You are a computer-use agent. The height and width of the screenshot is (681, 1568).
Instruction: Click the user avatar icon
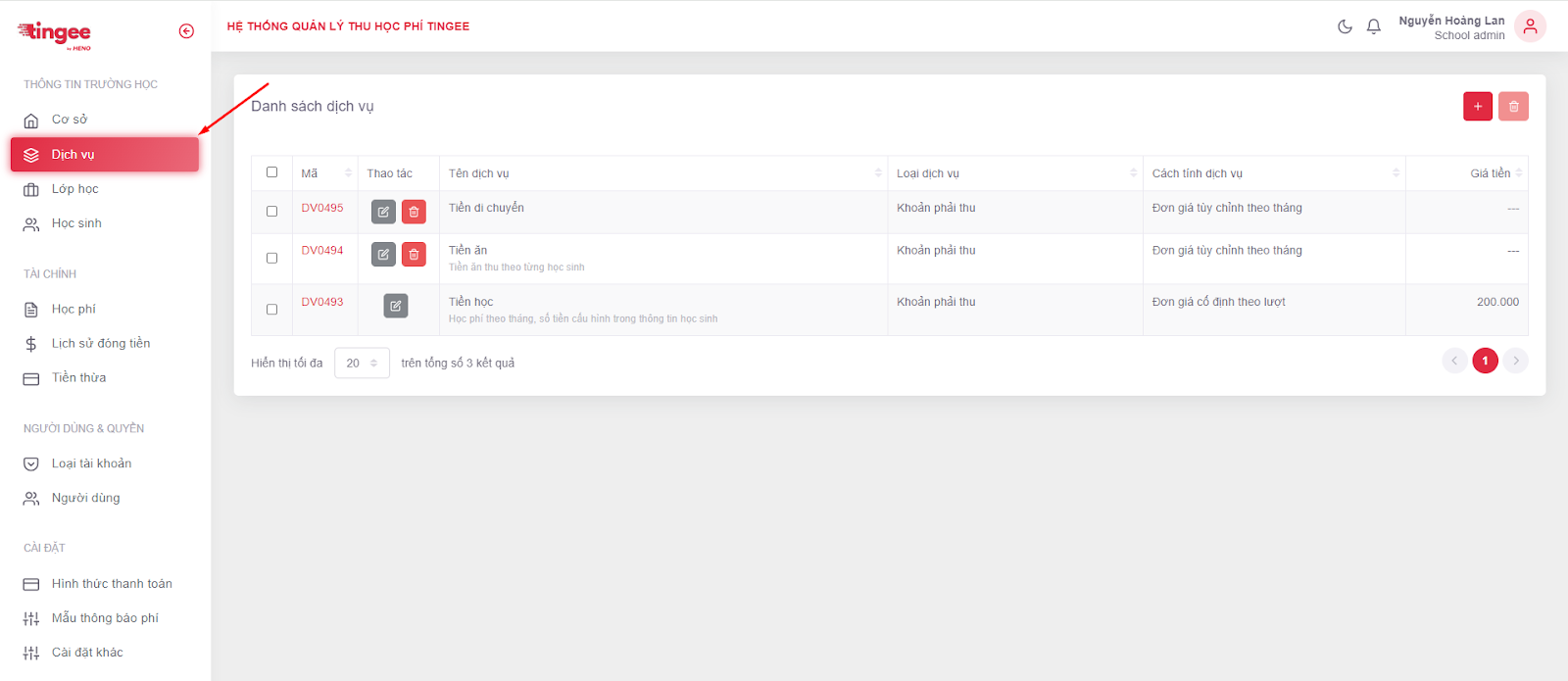click(1530, 26)
